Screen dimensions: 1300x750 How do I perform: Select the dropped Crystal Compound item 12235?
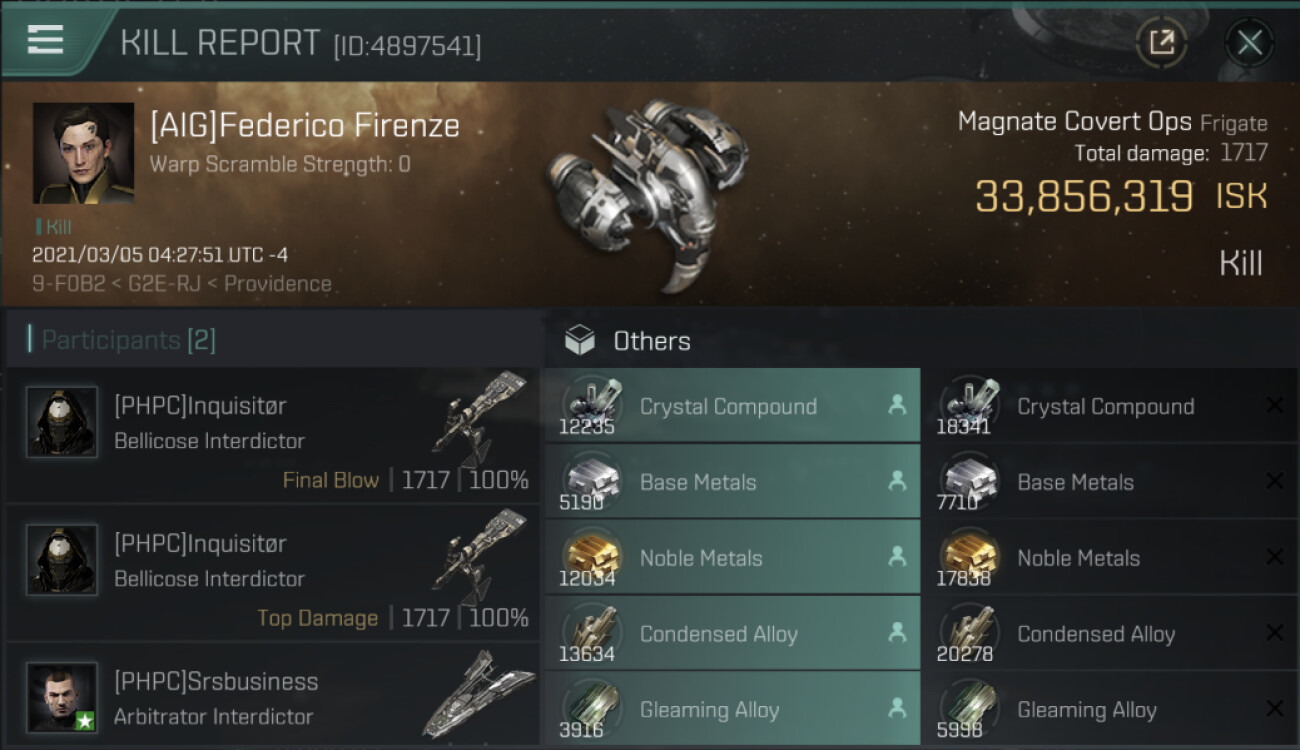(x=732, y=406)
